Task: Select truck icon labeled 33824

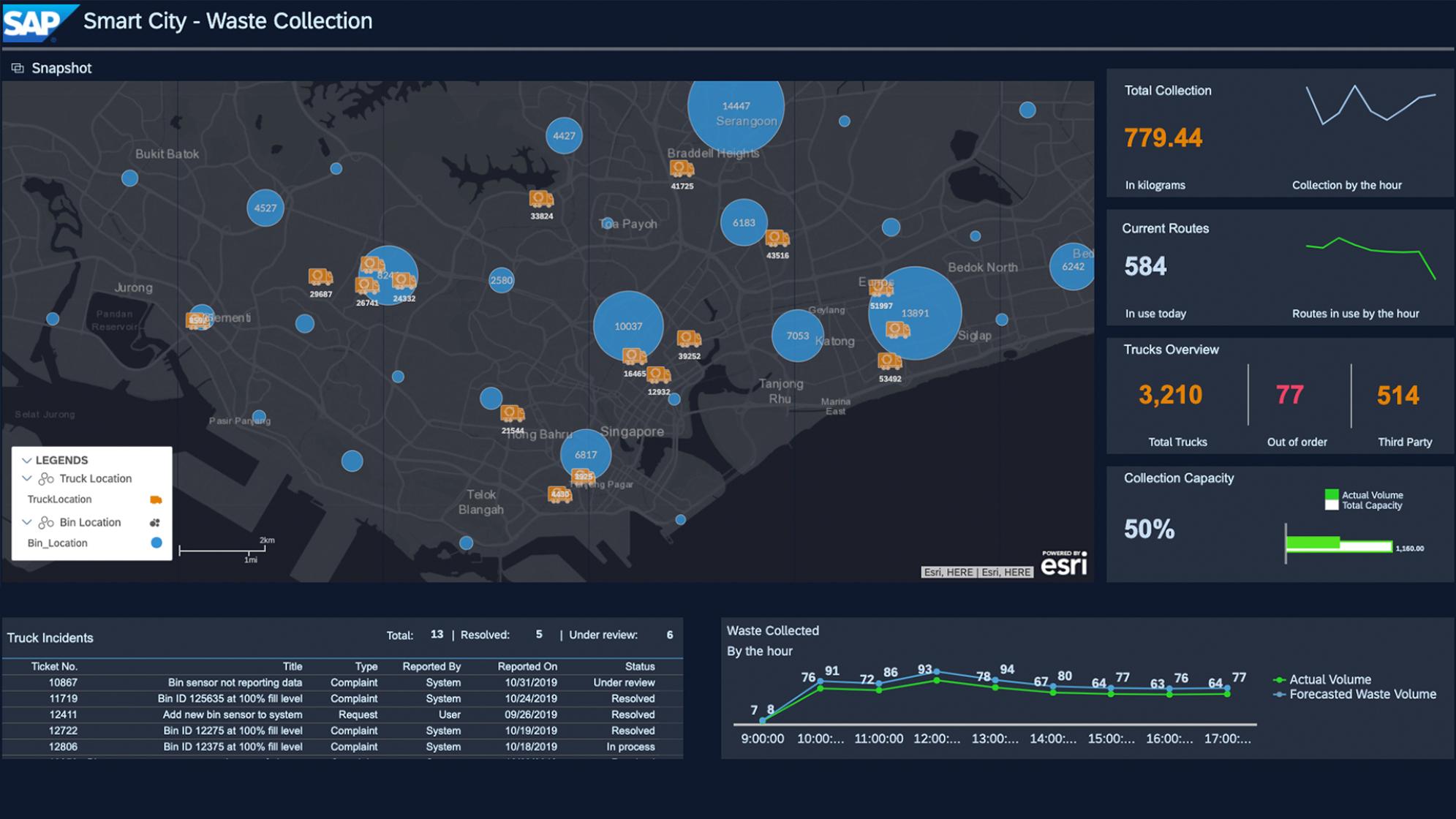Action: click(541, 199)
